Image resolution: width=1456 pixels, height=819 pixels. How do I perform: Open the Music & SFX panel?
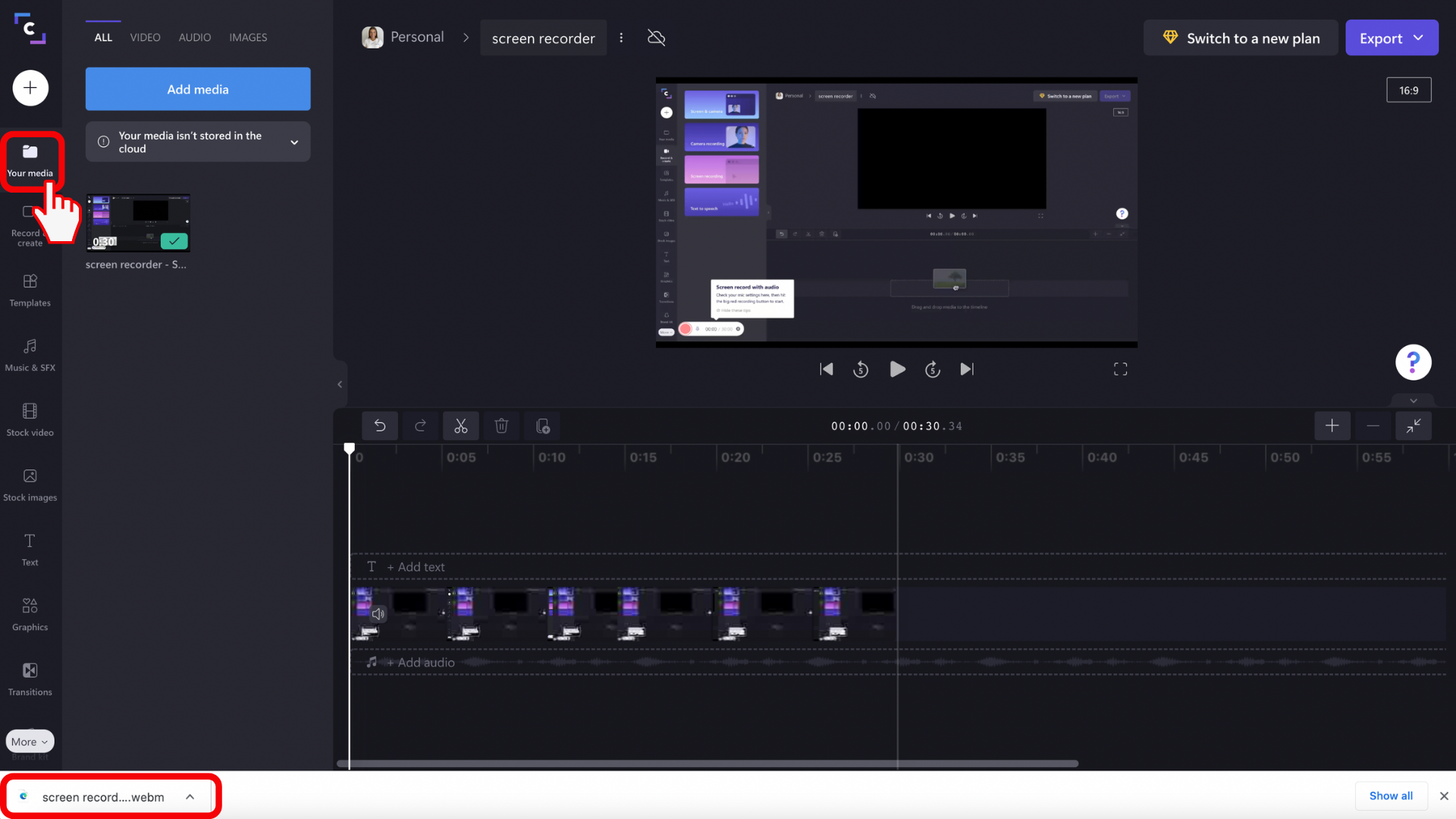[30, 355]
